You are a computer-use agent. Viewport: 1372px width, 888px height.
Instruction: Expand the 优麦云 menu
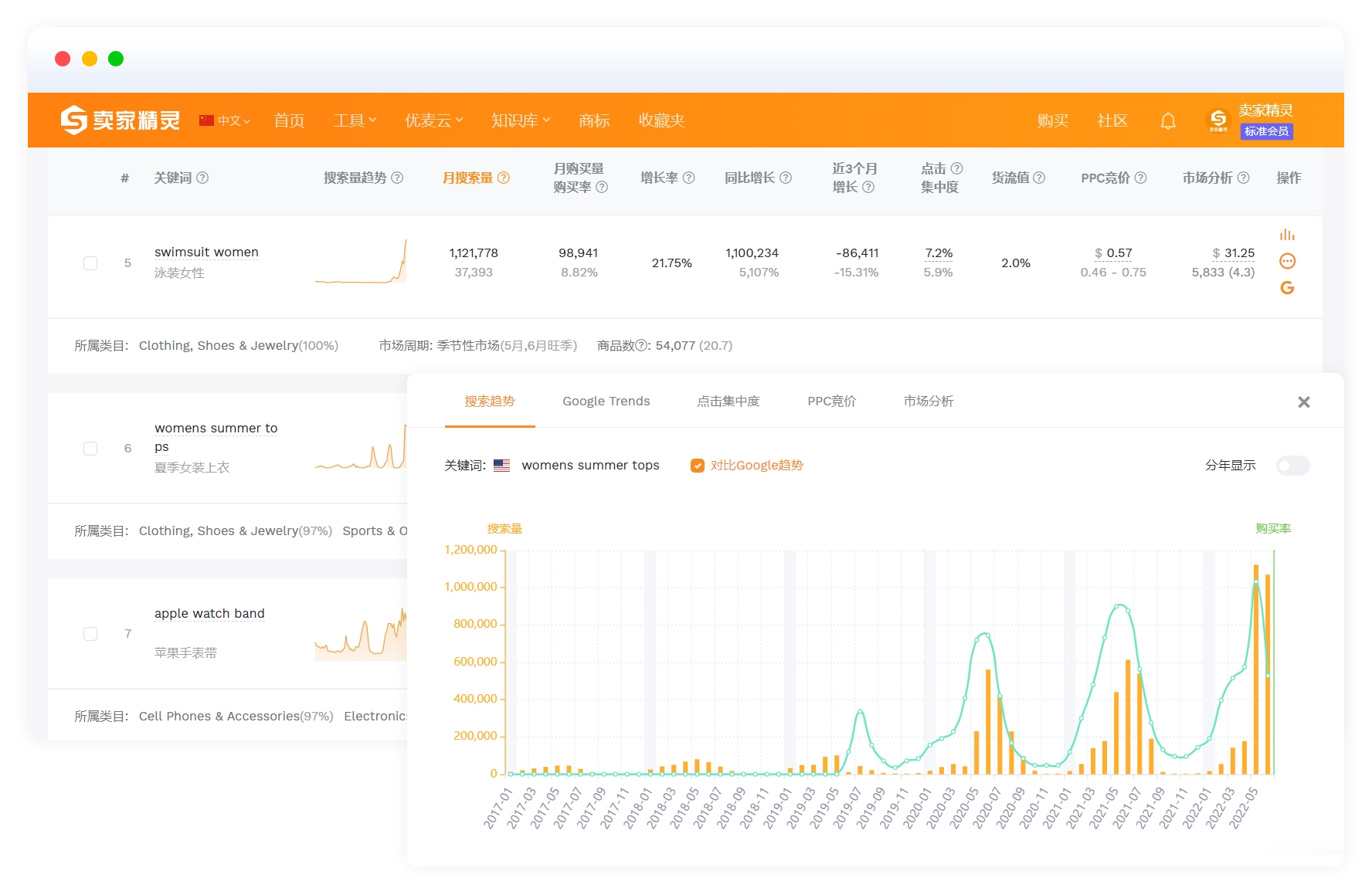[x=434, y=120]
